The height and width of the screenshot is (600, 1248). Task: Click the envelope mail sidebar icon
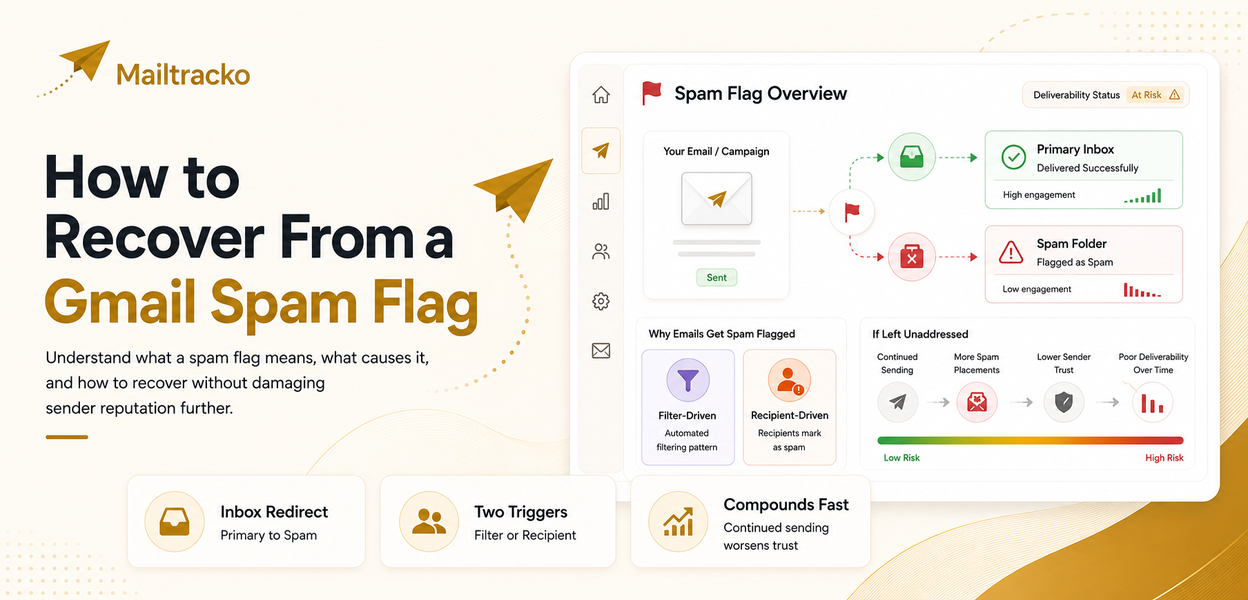[x=601, y=351]
